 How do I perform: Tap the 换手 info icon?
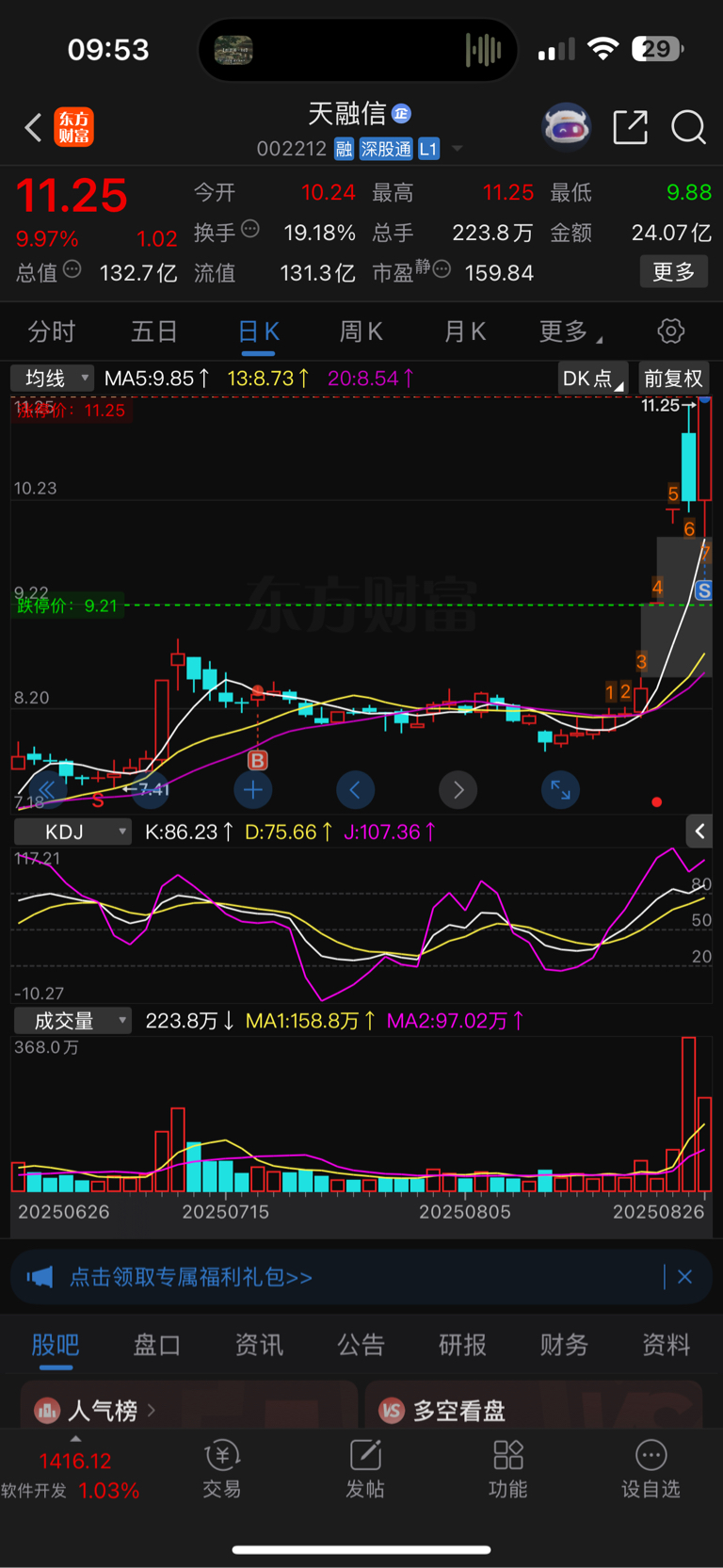click(249, 229)
